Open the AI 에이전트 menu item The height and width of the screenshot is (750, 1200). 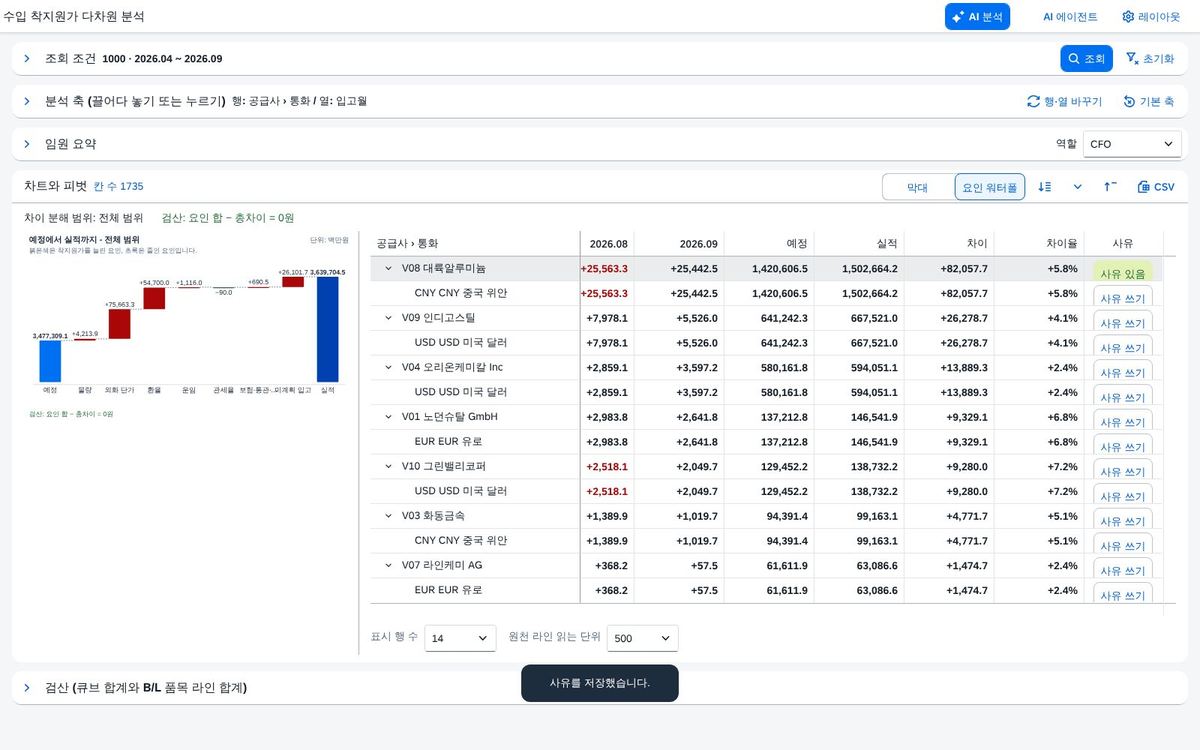pyautogui.click(x=1070, y=16)
